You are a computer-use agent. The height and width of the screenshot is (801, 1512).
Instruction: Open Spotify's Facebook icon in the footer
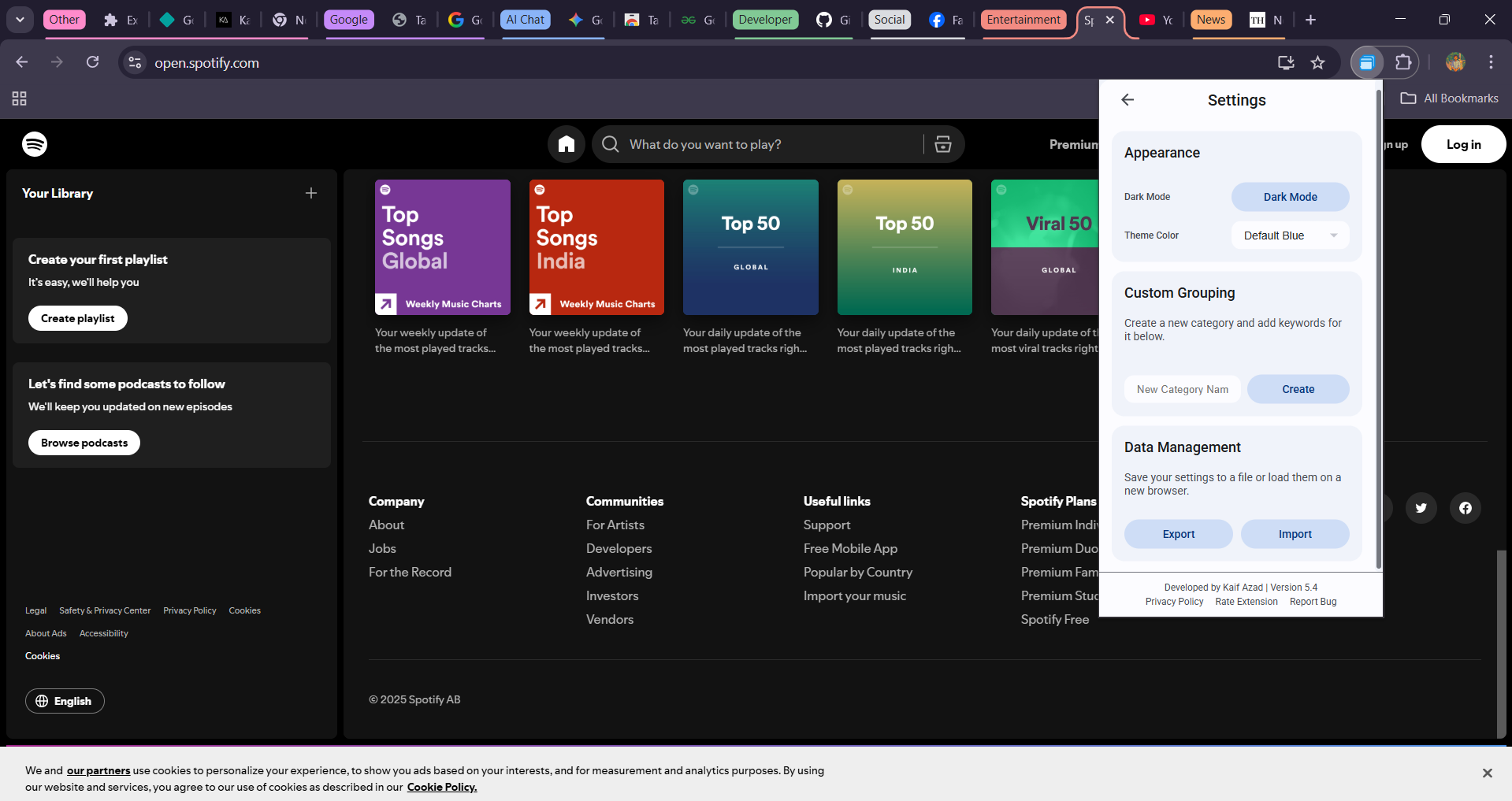pyautogui.click(x=1465, y=508)
